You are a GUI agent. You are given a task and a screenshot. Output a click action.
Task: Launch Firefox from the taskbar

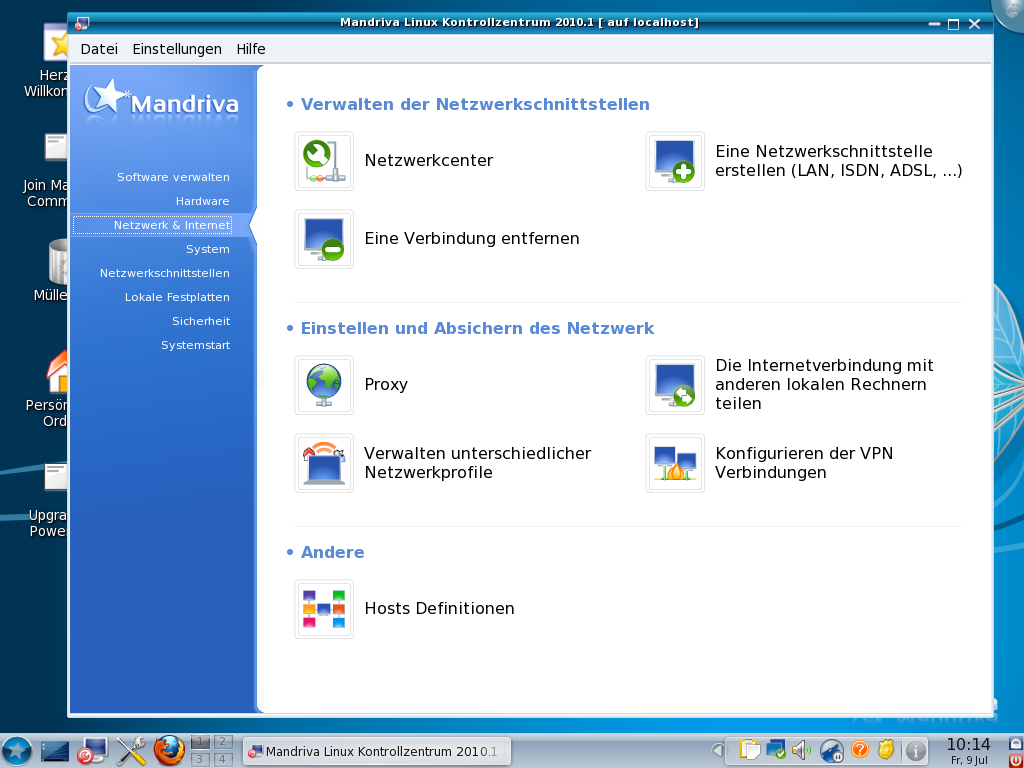click(169, 750)
